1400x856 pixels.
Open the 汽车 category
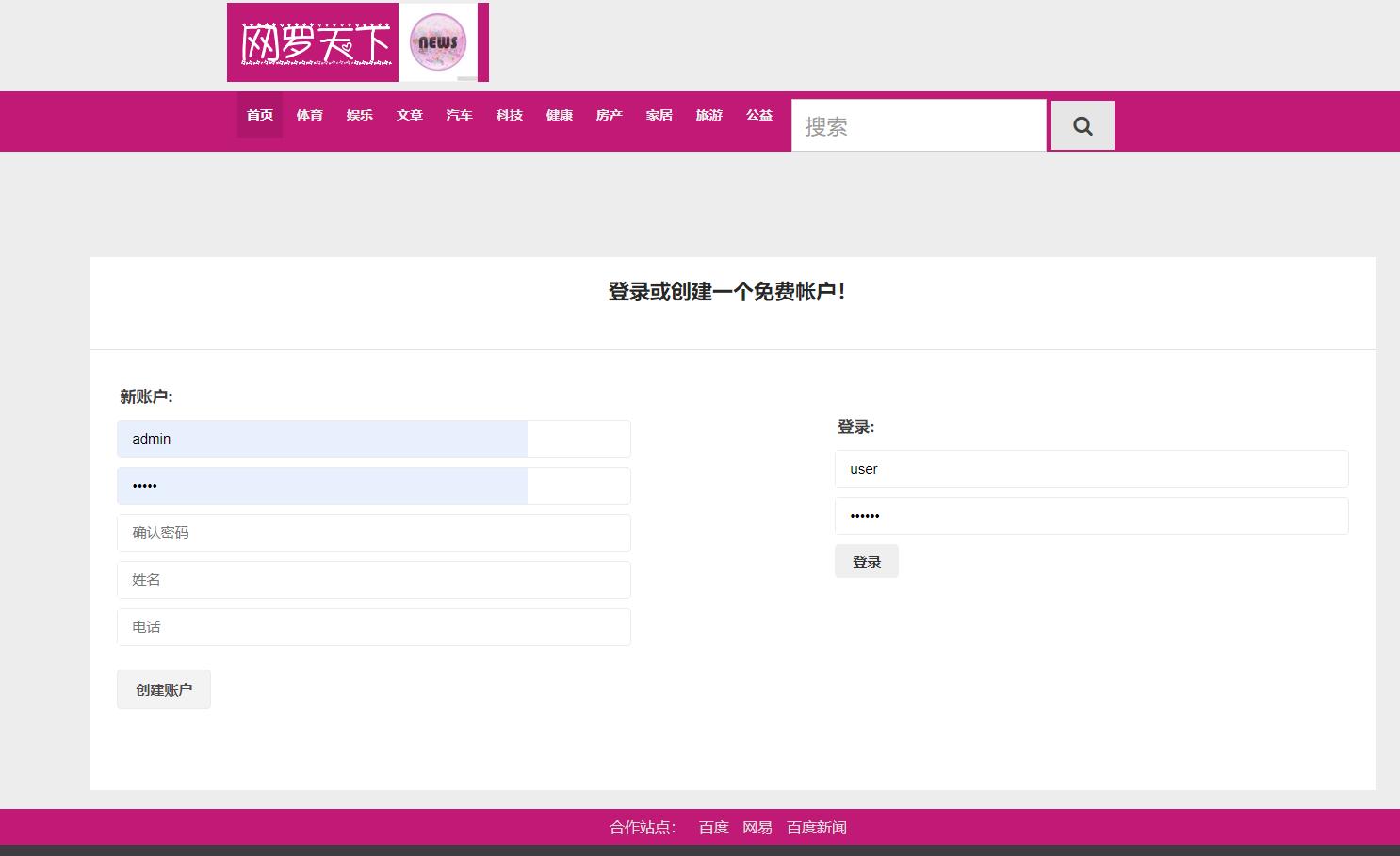(459, 115)
